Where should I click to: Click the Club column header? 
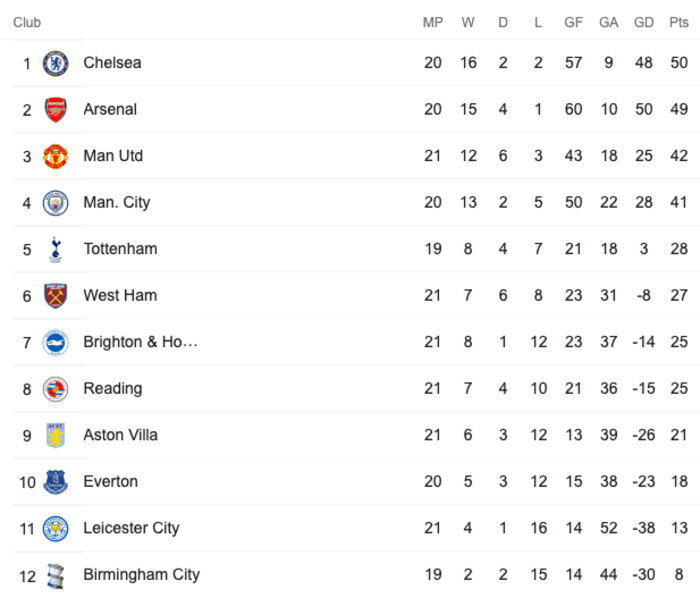27,22
